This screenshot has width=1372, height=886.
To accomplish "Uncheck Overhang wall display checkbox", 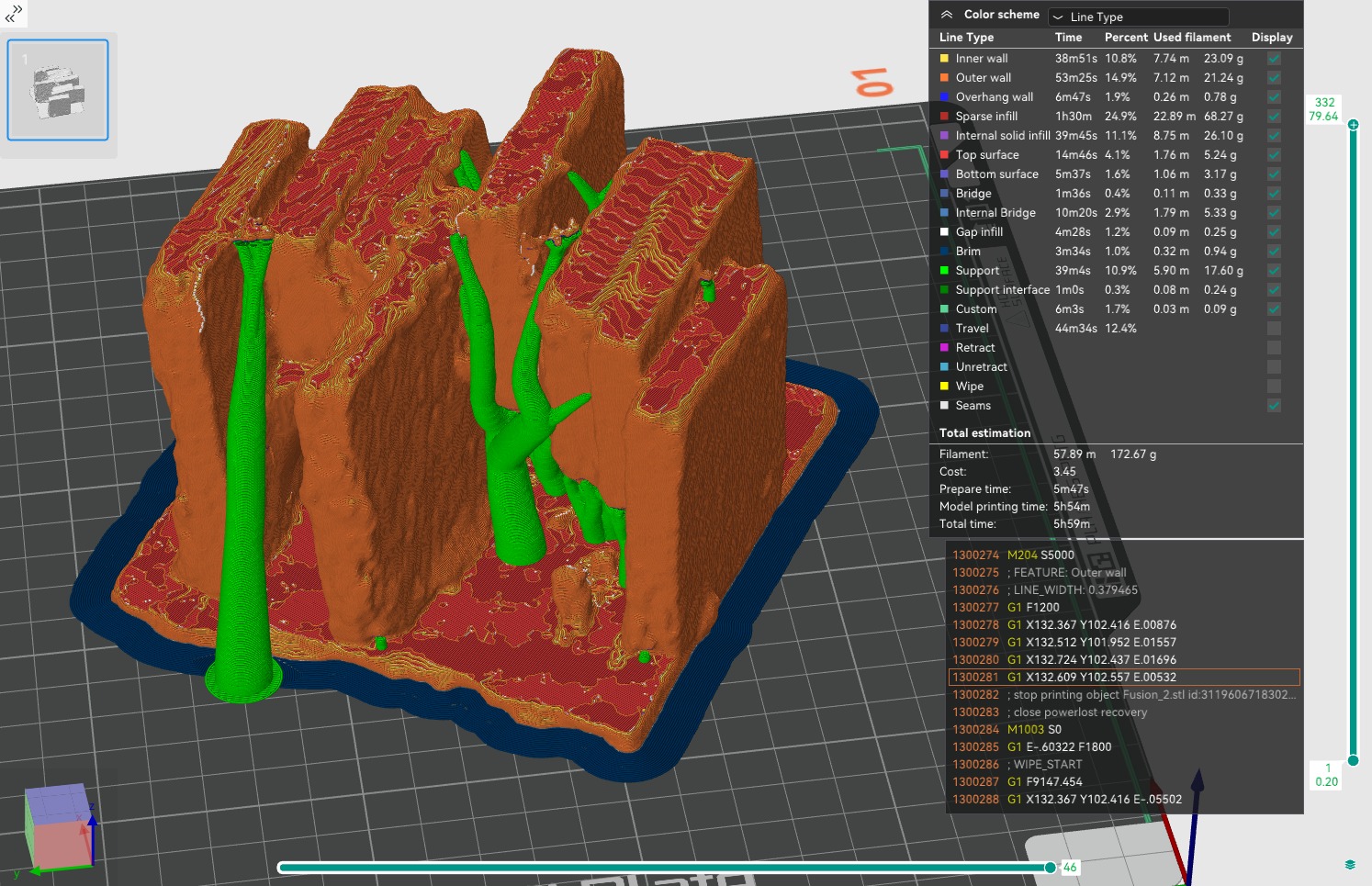I will 1274,97.
